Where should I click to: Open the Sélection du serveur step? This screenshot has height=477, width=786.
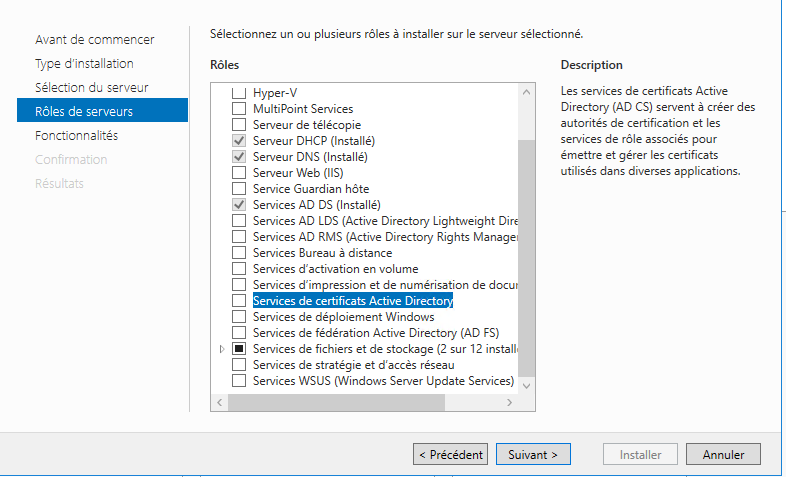(92, 88)
